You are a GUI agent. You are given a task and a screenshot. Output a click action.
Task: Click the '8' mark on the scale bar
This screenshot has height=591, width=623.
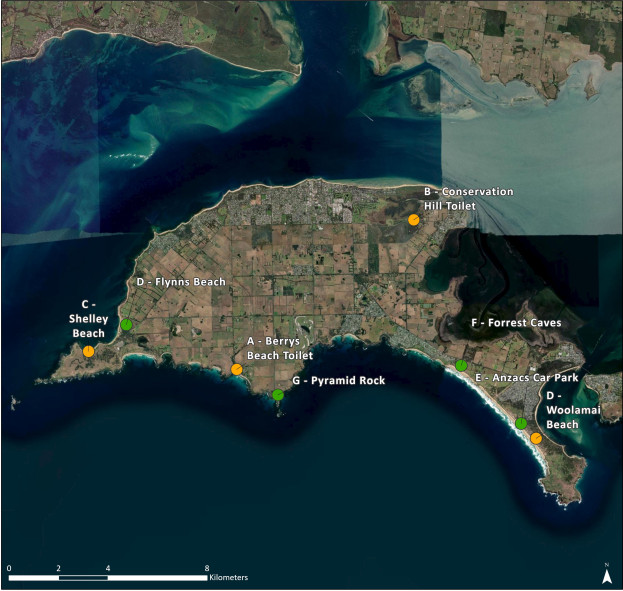click(206, 568)
